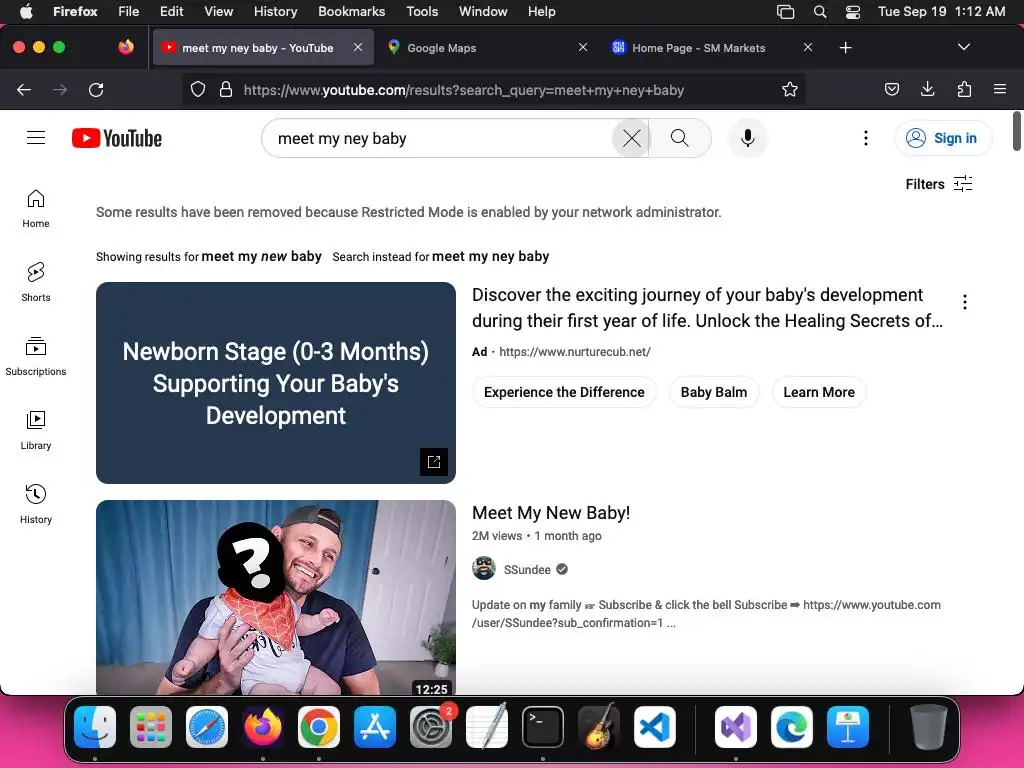Viewport: 1024px width, 768px height.
Task: Open the View menu
Action: pos(218,11)
